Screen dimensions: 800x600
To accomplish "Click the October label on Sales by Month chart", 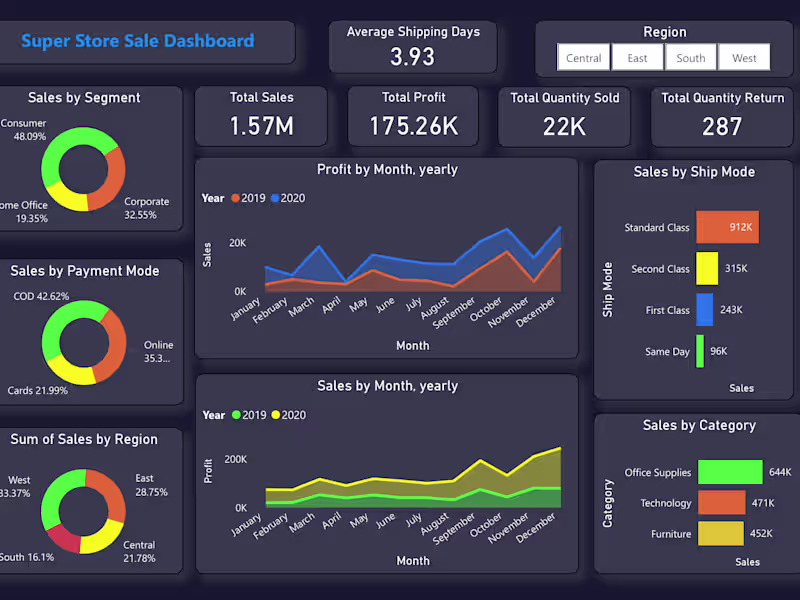I will click(486, 525).
